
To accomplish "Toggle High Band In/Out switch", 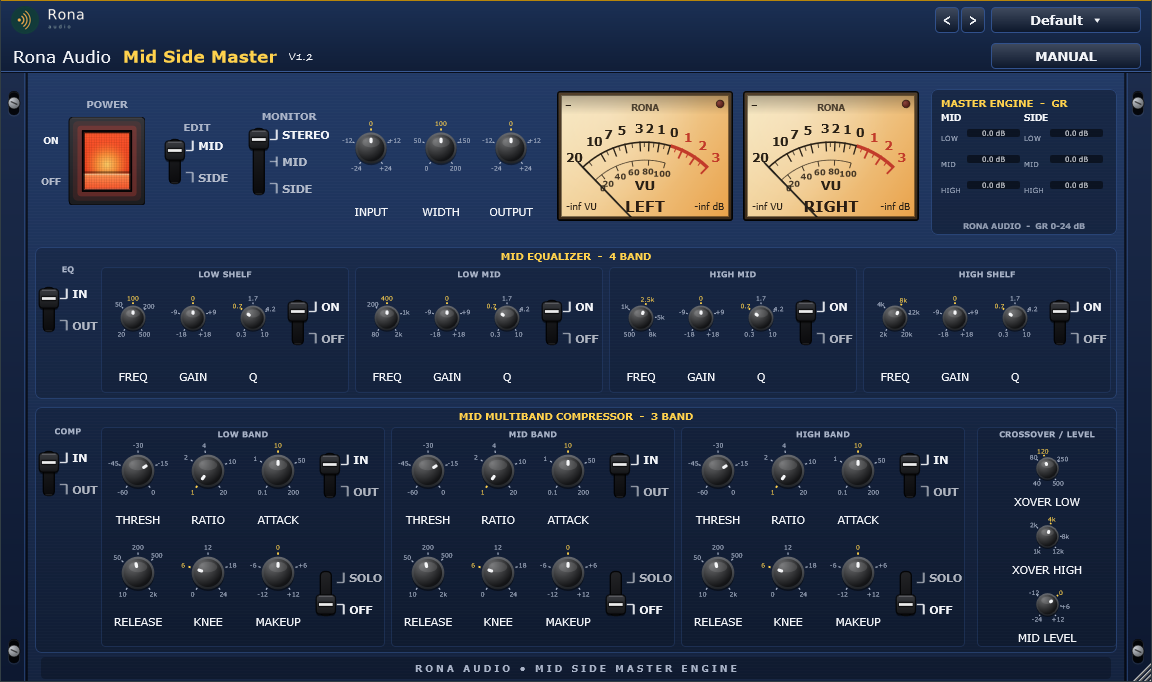I will 910,475.
